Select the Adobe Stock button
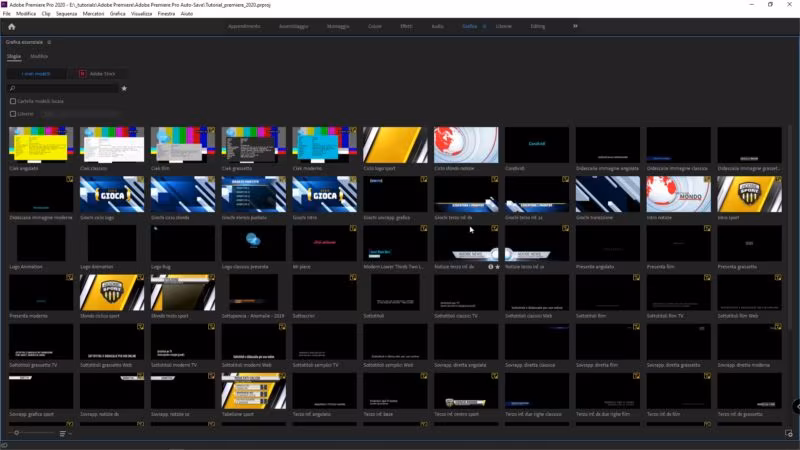 tap(97, 74)
